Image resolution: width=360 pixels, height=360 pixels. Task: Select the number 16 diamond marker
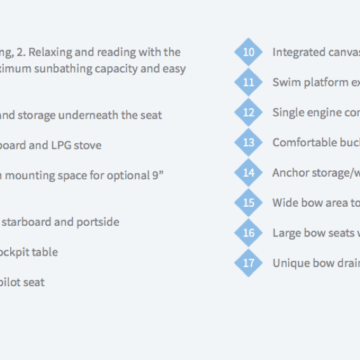[249, 233]
